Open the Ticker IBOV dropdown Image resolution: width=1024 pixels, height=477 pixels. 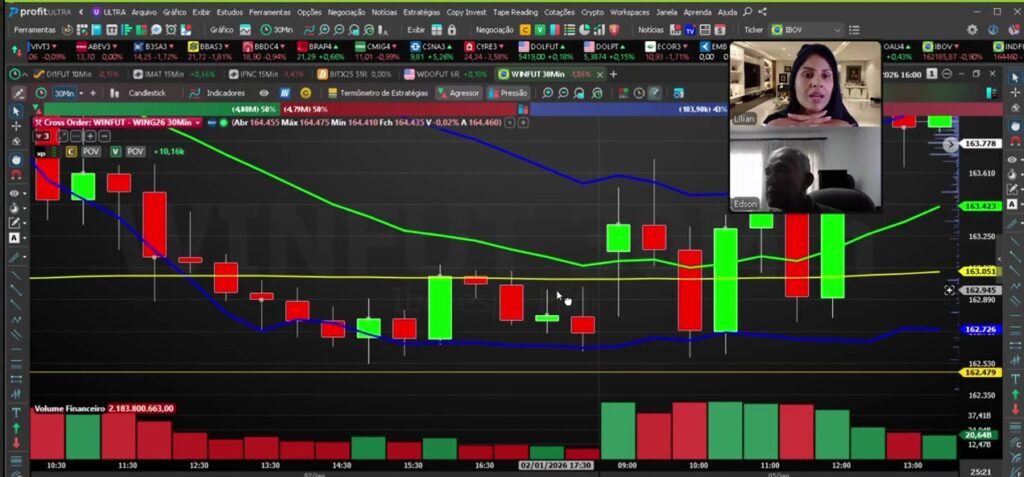point(838,30)
